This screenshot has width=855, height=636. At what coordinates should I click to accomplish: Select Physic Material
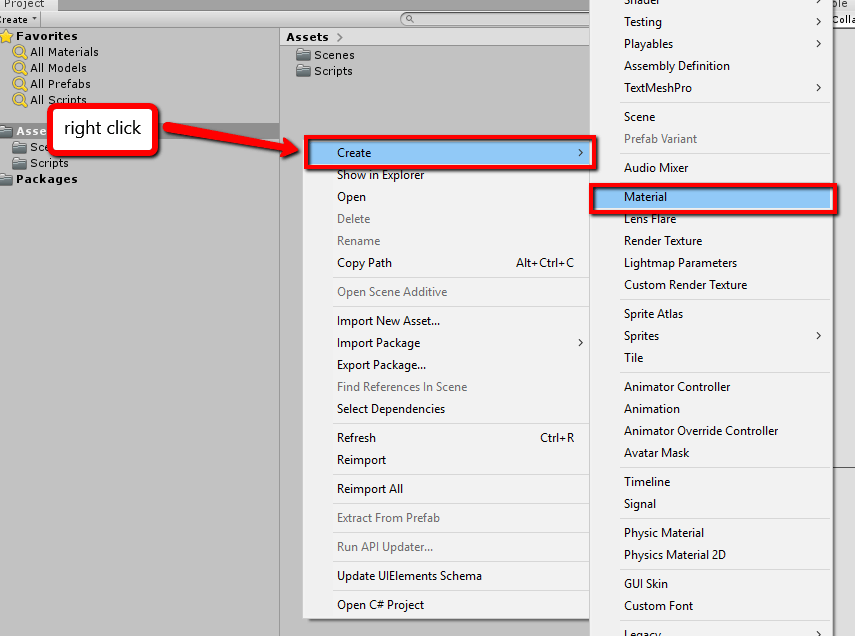pyautogui.click(x=664, y=533)
